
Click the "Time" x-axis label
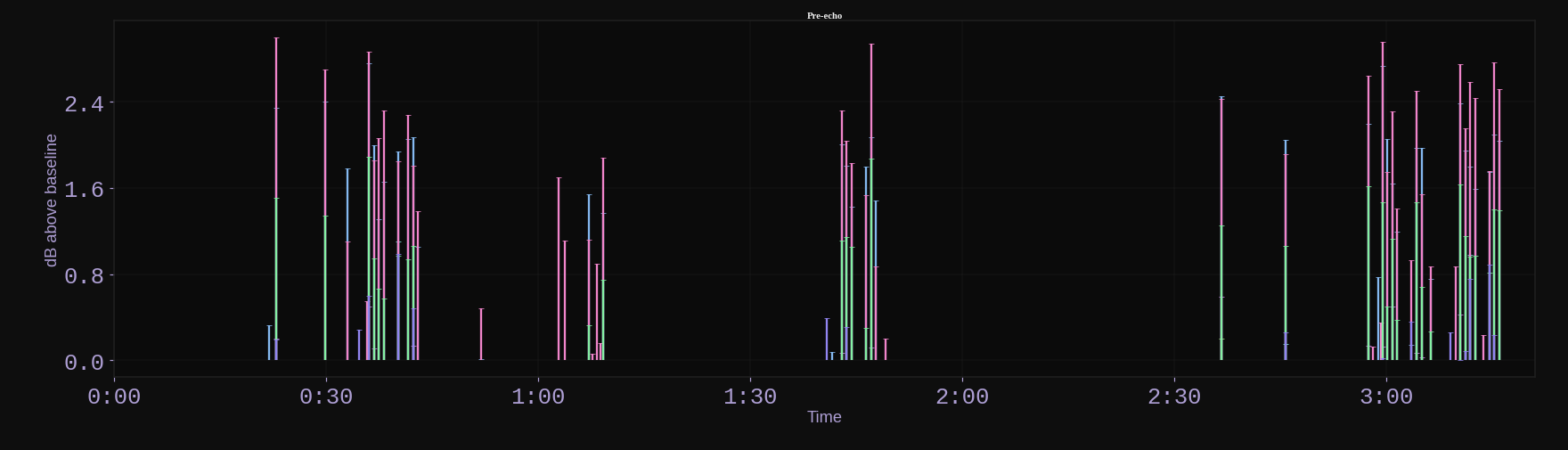pos(824,417)
